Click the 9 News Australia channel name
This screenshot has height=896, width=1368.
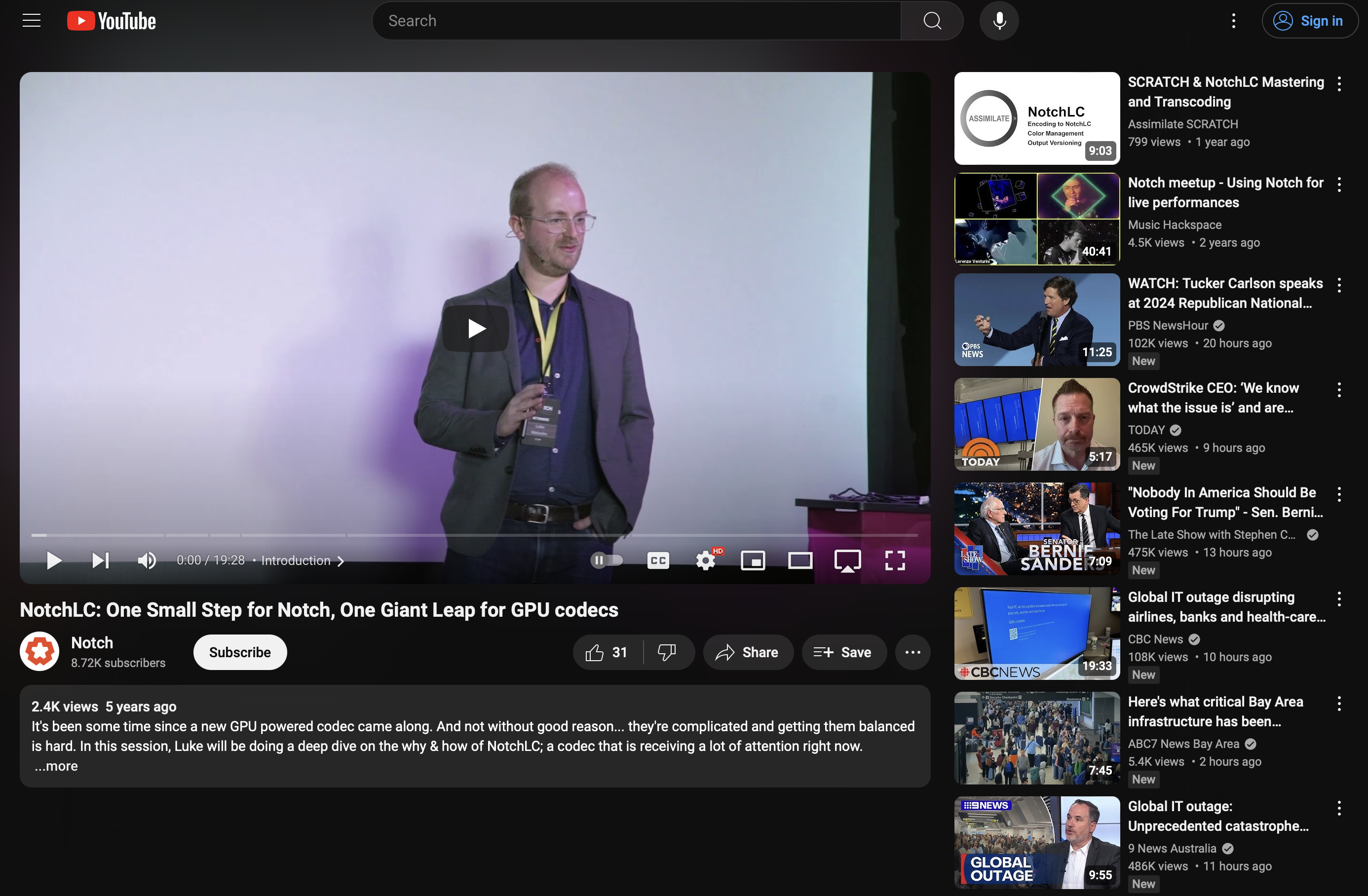point(1172,848)
